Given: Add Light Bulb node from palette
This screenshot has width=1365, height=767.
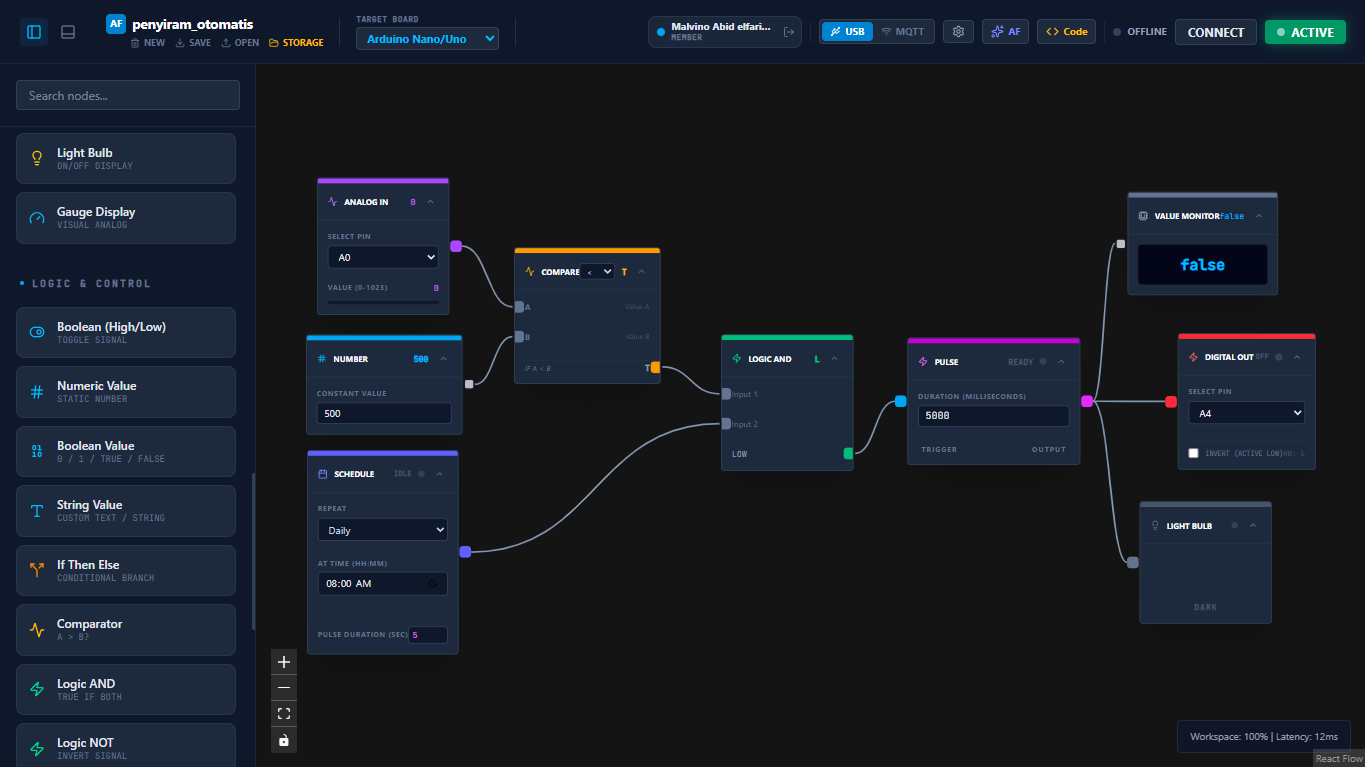Looking at the screenshot, I should tap(126, 158).
